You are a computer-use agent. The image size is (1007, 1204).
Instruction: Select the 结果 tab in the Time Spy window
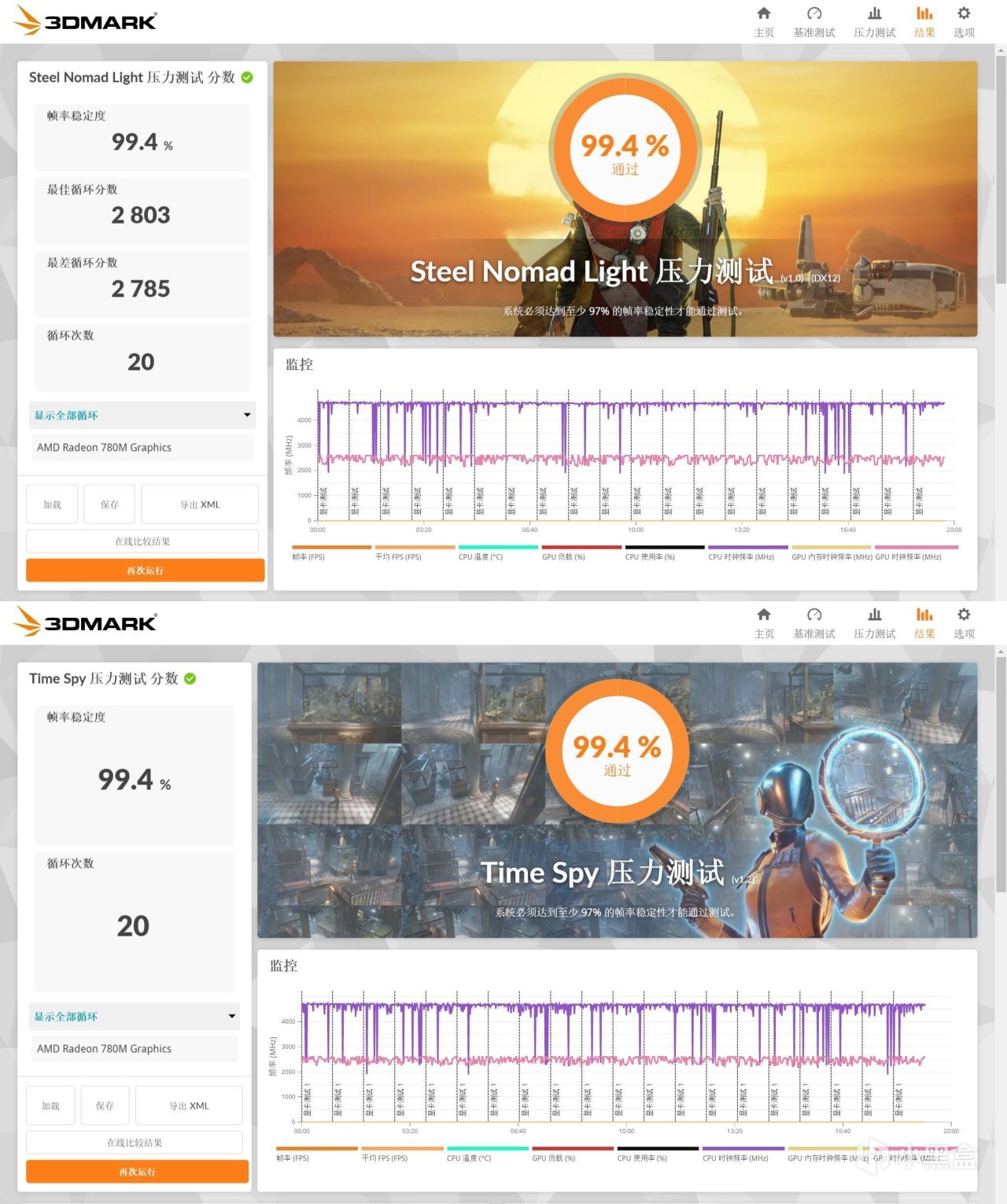point(924,622)
